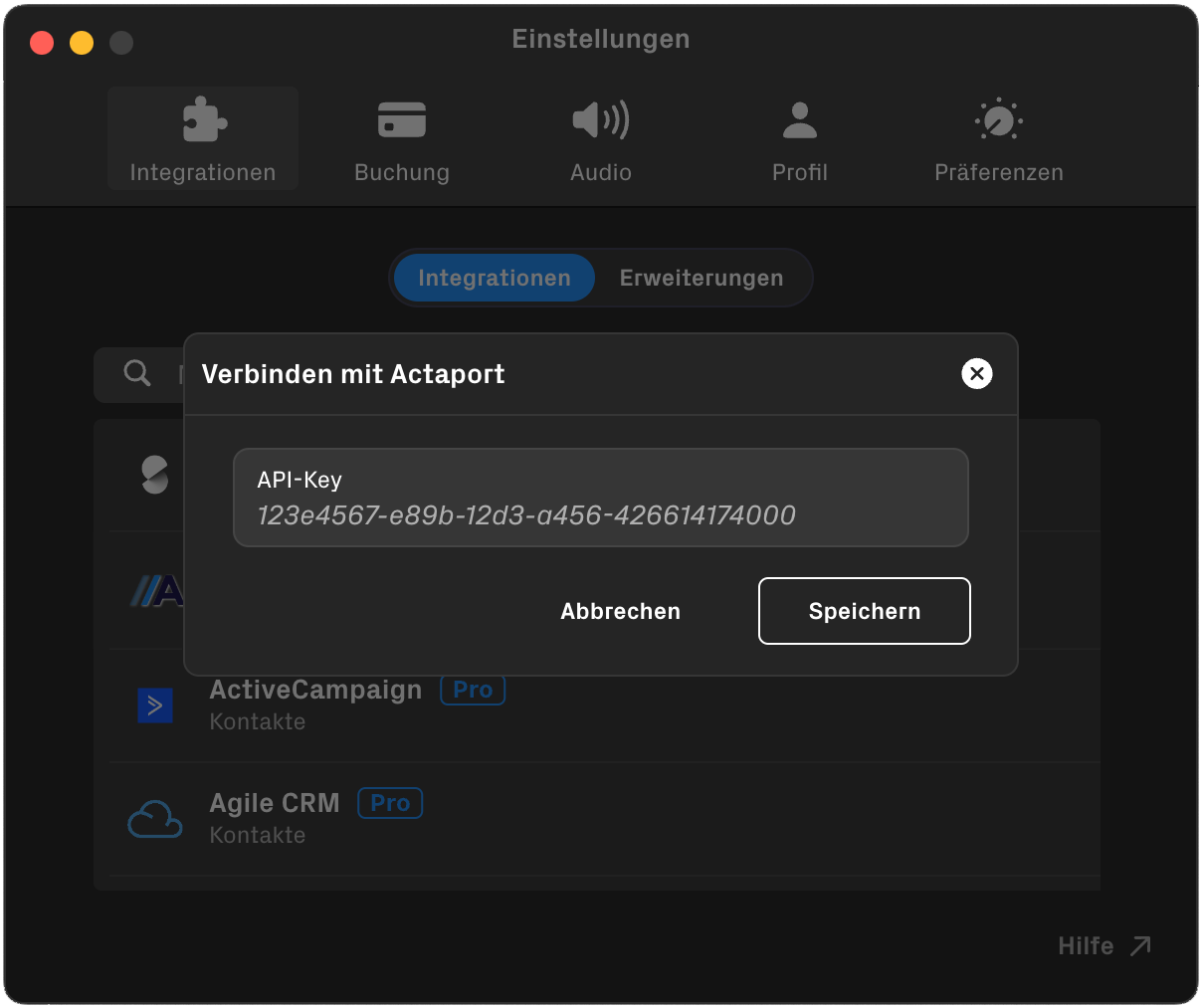The height and width of the screenshot is (1007, 1204).
Task: Open the Profil person icon
Action: click(800, 118)
